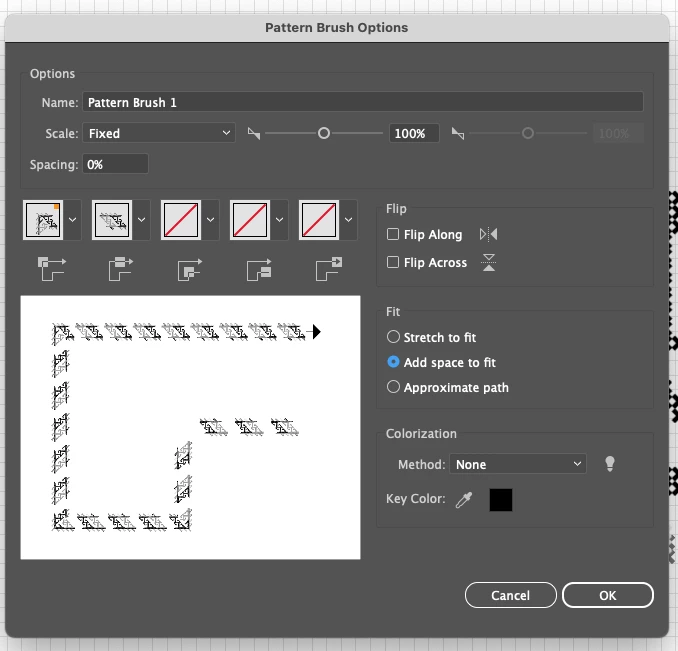678x651 pixels.
Task: Select the outer corner tile thumbnail
Action: (43, 220)
